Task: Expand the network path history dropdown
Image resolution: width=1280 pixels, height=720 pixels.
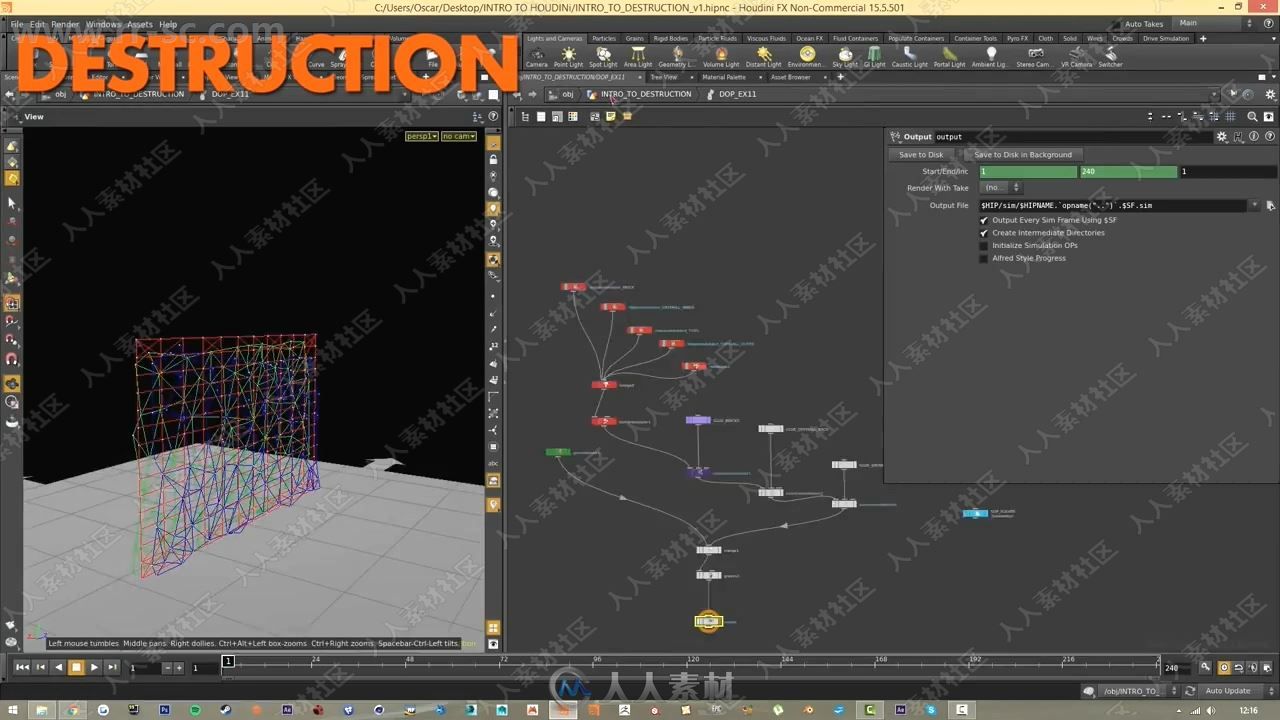Action: 1215,94
